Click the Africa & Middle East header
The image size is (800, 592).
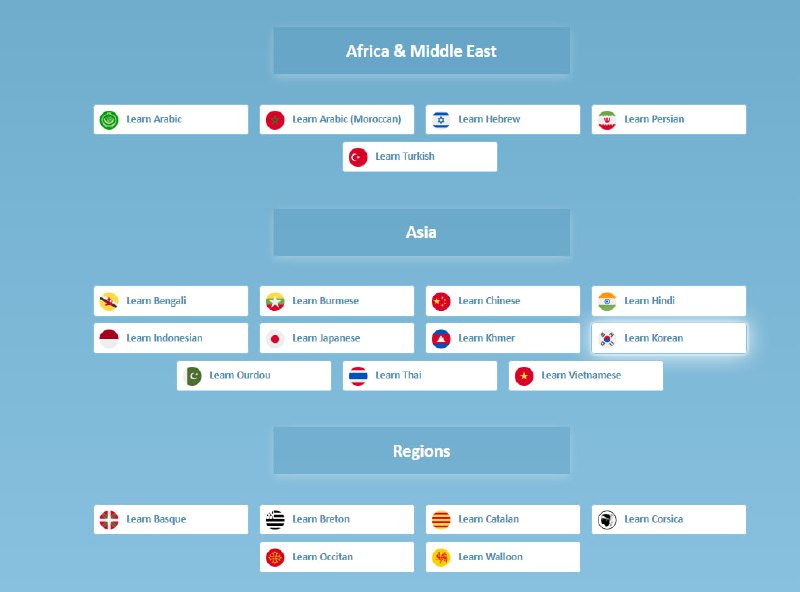pos(421,51)
